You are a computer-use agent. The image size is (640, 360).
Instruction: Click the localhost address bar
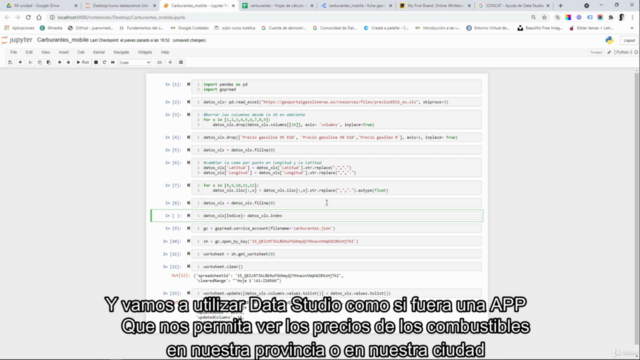[286, 18]
